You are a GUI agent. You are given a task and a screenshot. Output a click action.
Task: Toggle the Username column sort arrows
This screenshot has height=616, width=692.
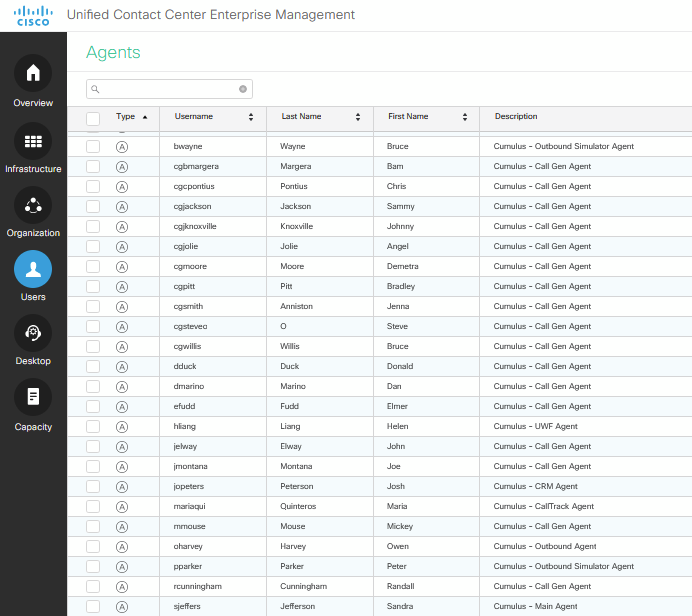[251, 117]
